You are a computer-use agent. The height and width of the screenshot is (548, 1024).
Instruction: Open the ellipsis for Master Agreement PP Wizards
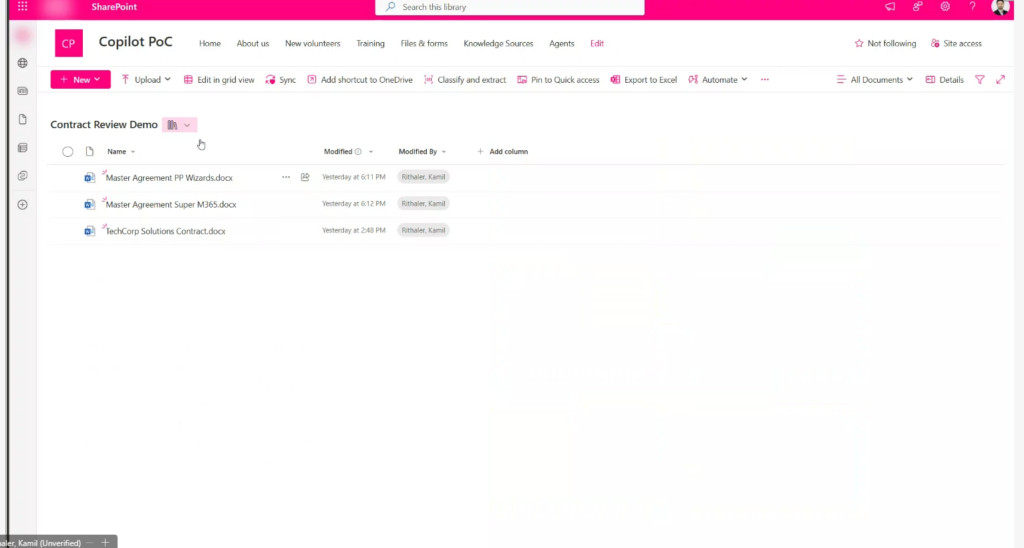click(286, 177)
